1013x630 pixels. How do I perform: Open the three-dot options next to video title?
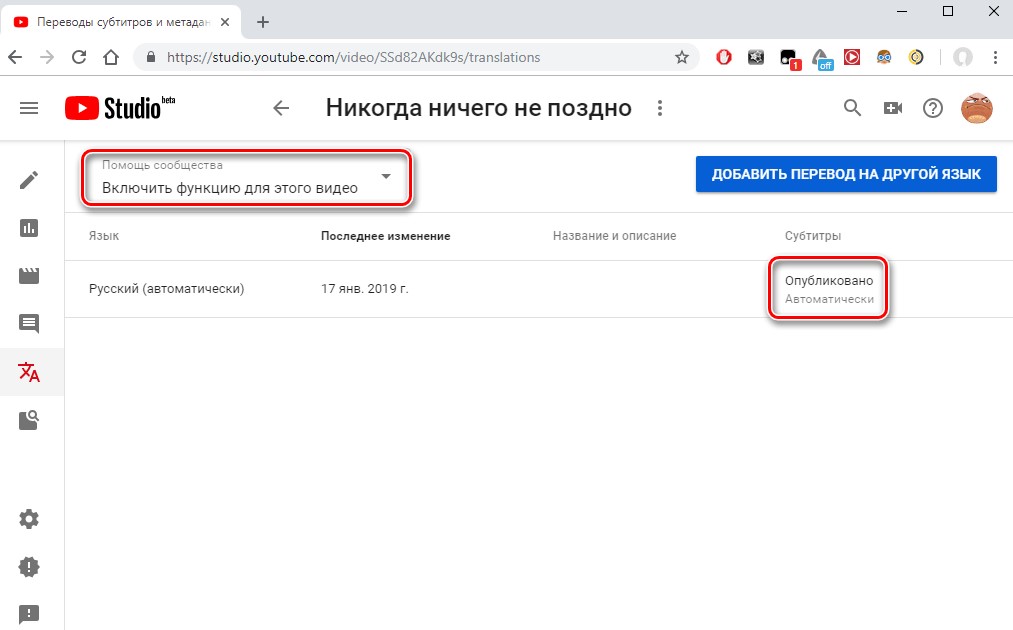click(x=658, y=108)
